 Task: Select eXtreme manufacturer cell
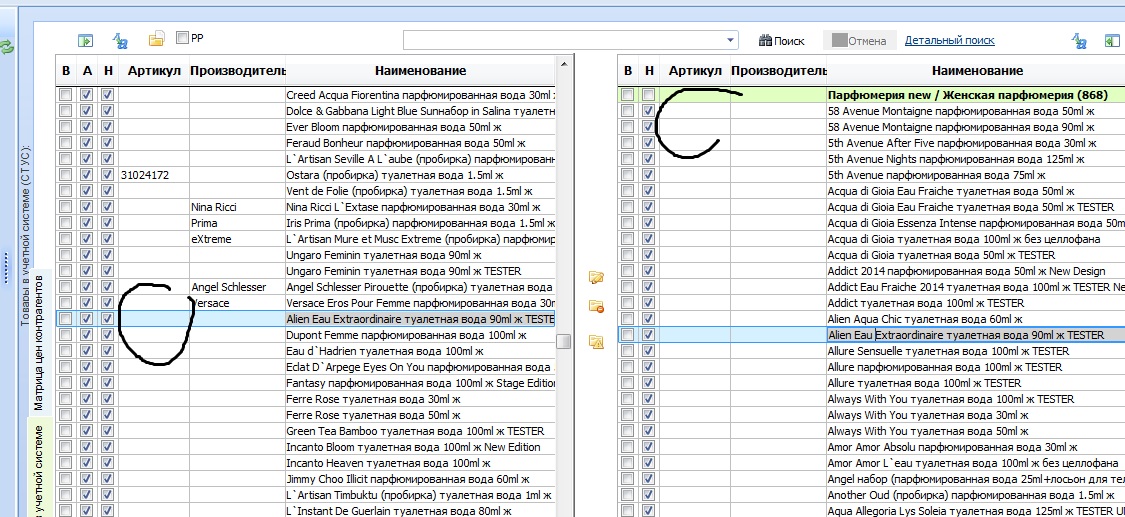237,239
